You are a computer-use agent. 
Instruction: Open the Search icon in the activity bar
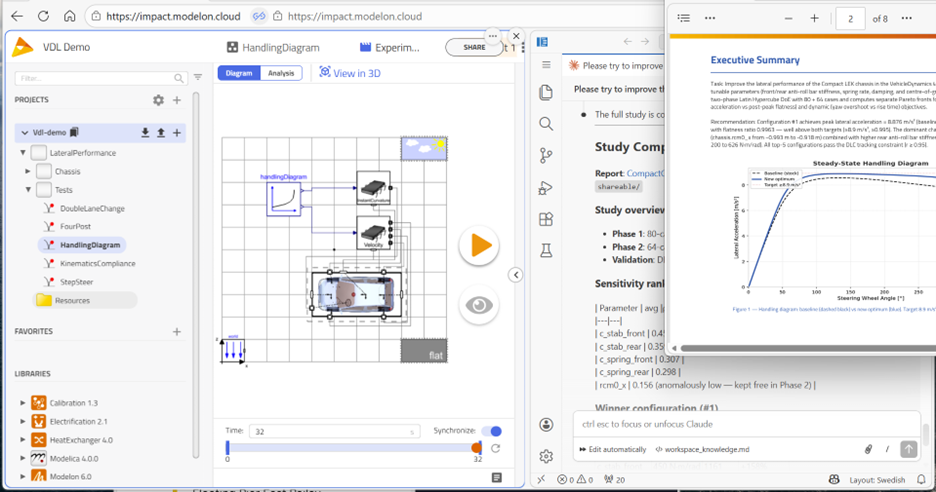(x=546, y=124)
